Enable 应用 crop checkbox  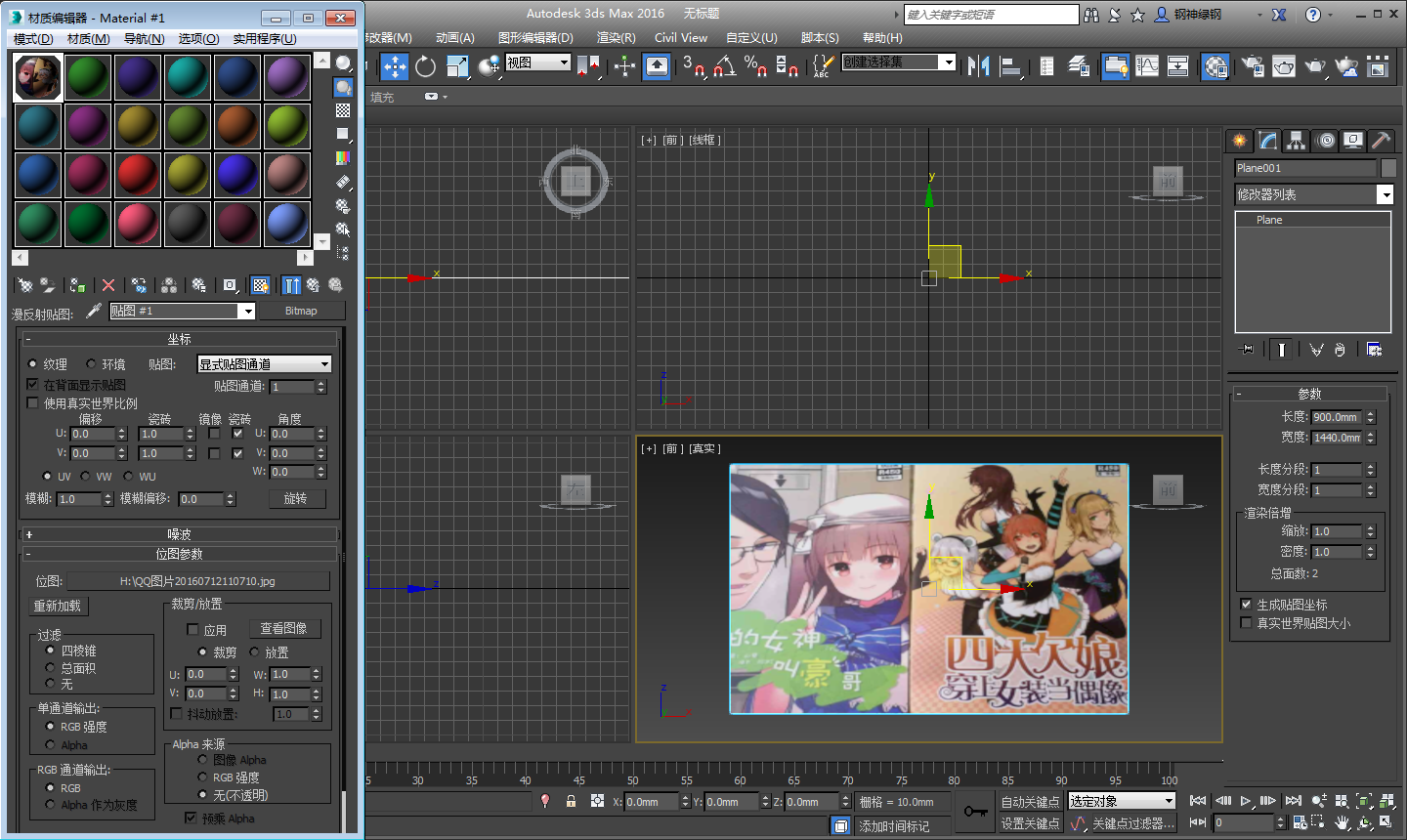point(192,629)
